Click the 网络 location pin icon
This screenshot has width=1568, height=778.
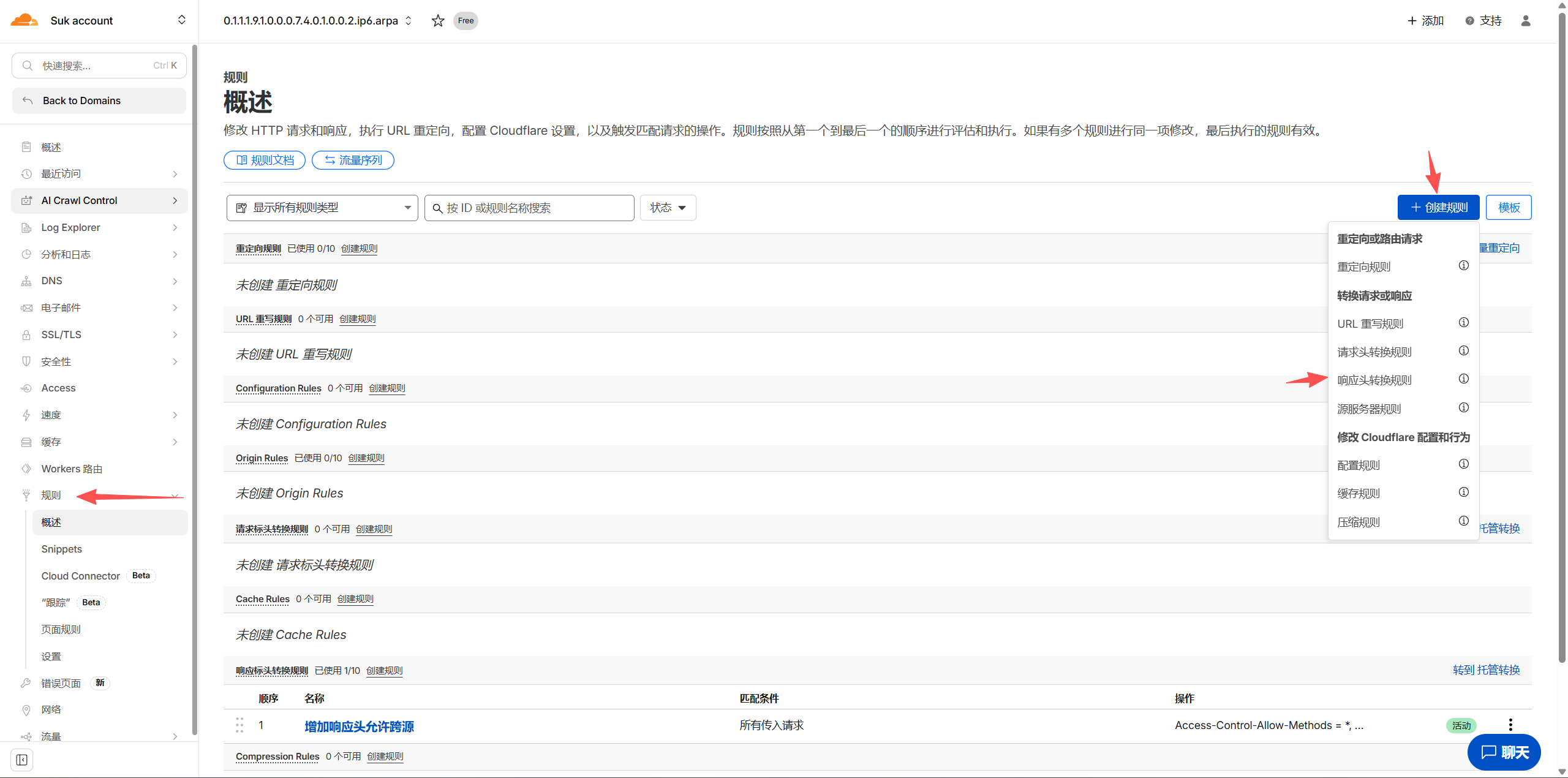26,710
